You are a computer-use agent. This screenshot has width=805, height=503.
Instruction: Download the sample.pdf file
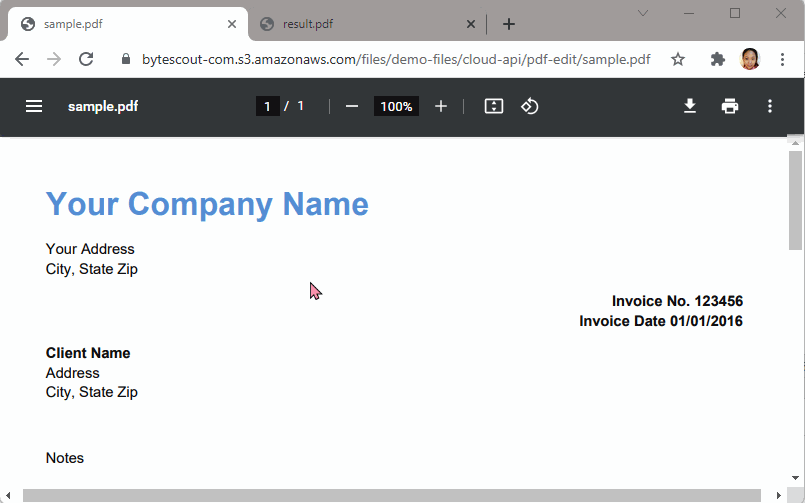[x=690, y=106]
